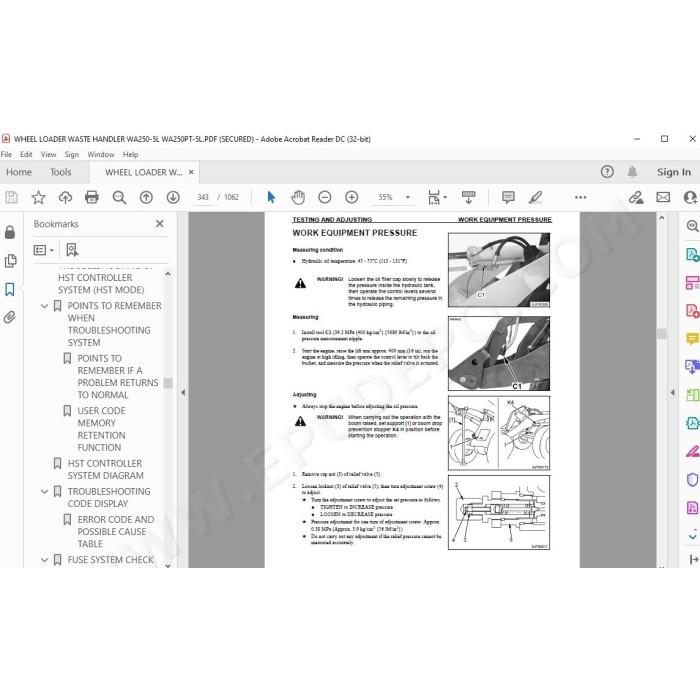The image size is (700, 700).
Task: Open USER CODE MEMORY RETENTION FUNCTION bookmark
Action: coord(101,429)
